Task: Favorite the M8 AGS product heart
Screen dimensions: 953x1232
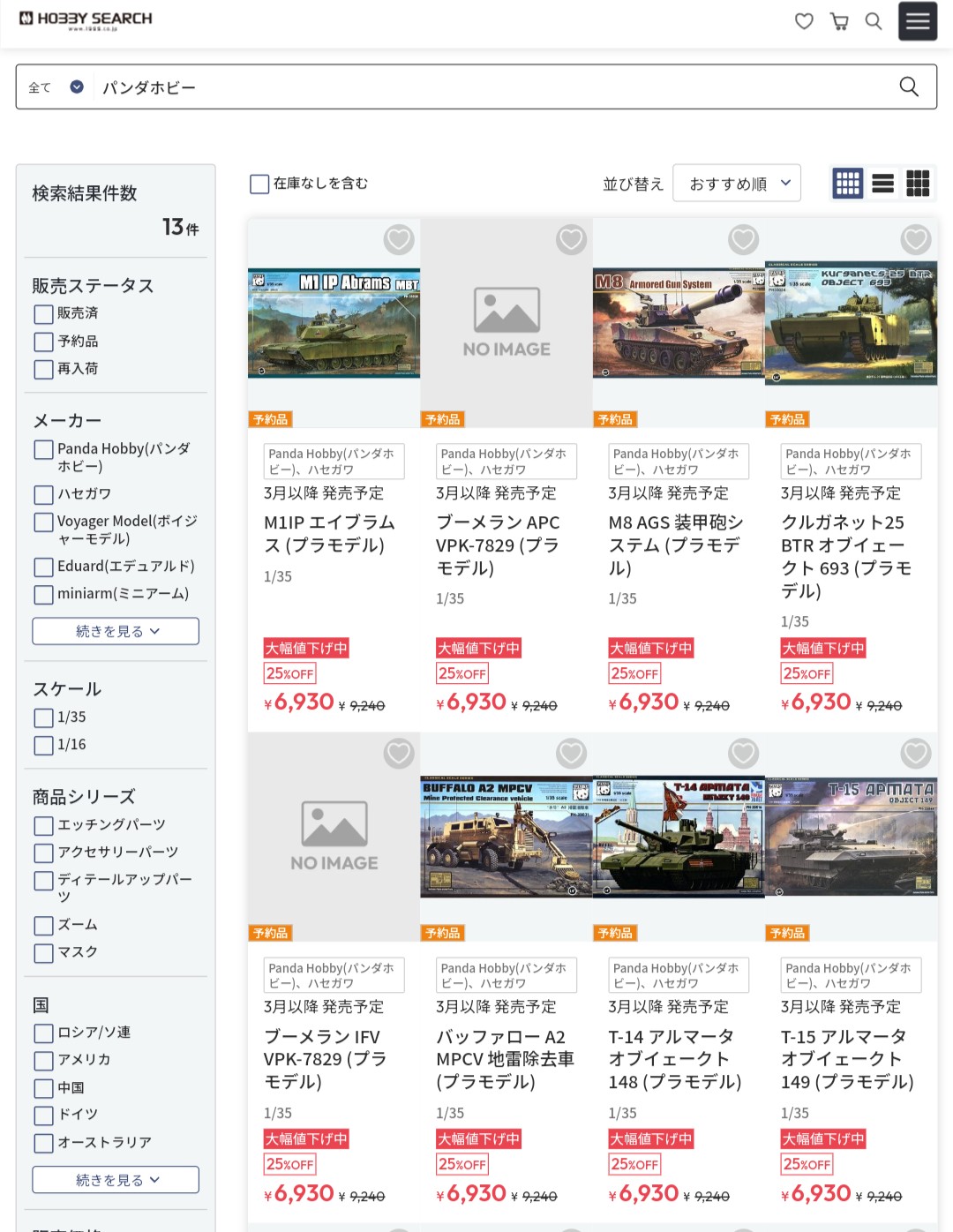Action: pos(743,239)
